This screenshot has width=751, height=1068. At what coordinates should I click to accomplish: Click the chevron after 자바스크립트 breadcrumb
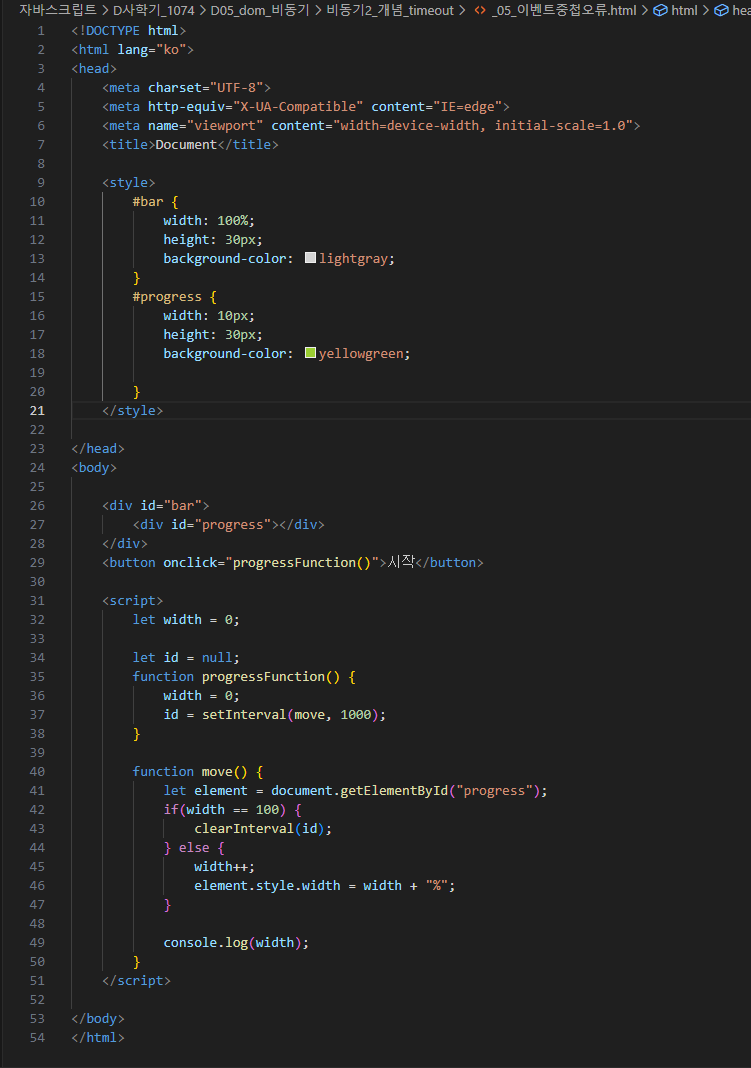pyautogui.click(x=105, y=10)
